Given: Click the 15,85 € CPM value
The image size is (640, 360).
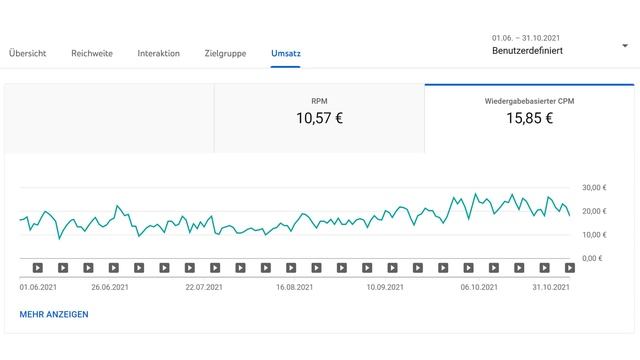Looking at the screenshot, I should (x=529, y=118).
